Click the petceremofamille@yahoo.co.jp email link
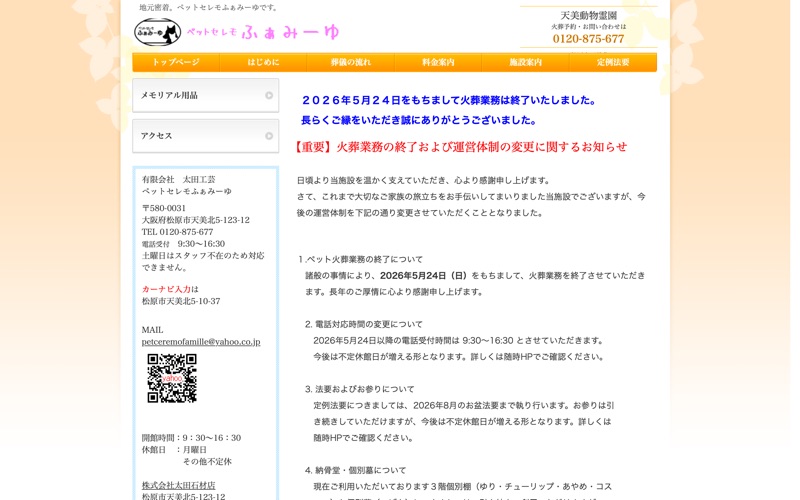The image size is (800, 500). pos(201,342)
